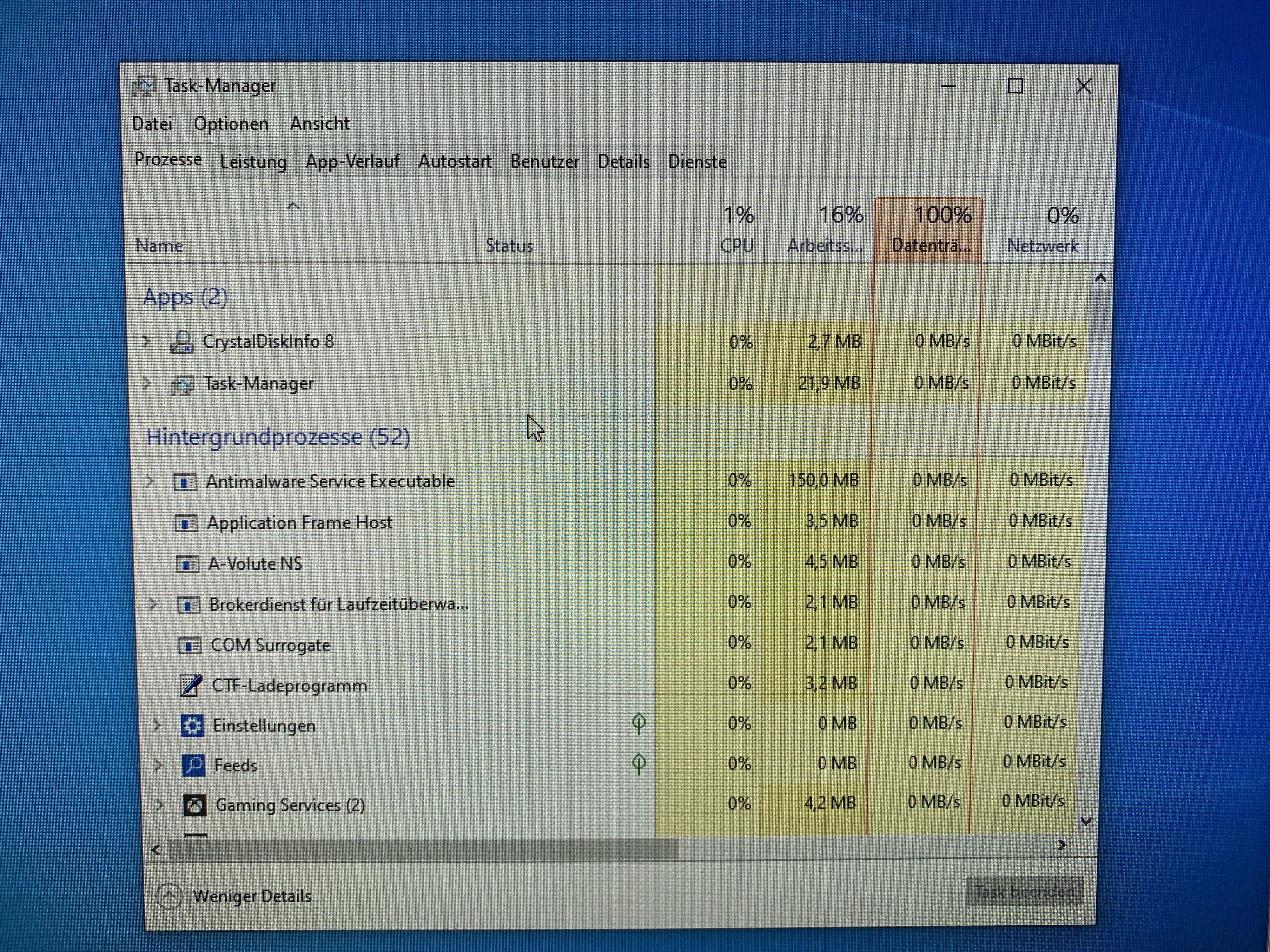Open the Optionen menu
The image size is (1270, 952).
(x=231, y=123)
